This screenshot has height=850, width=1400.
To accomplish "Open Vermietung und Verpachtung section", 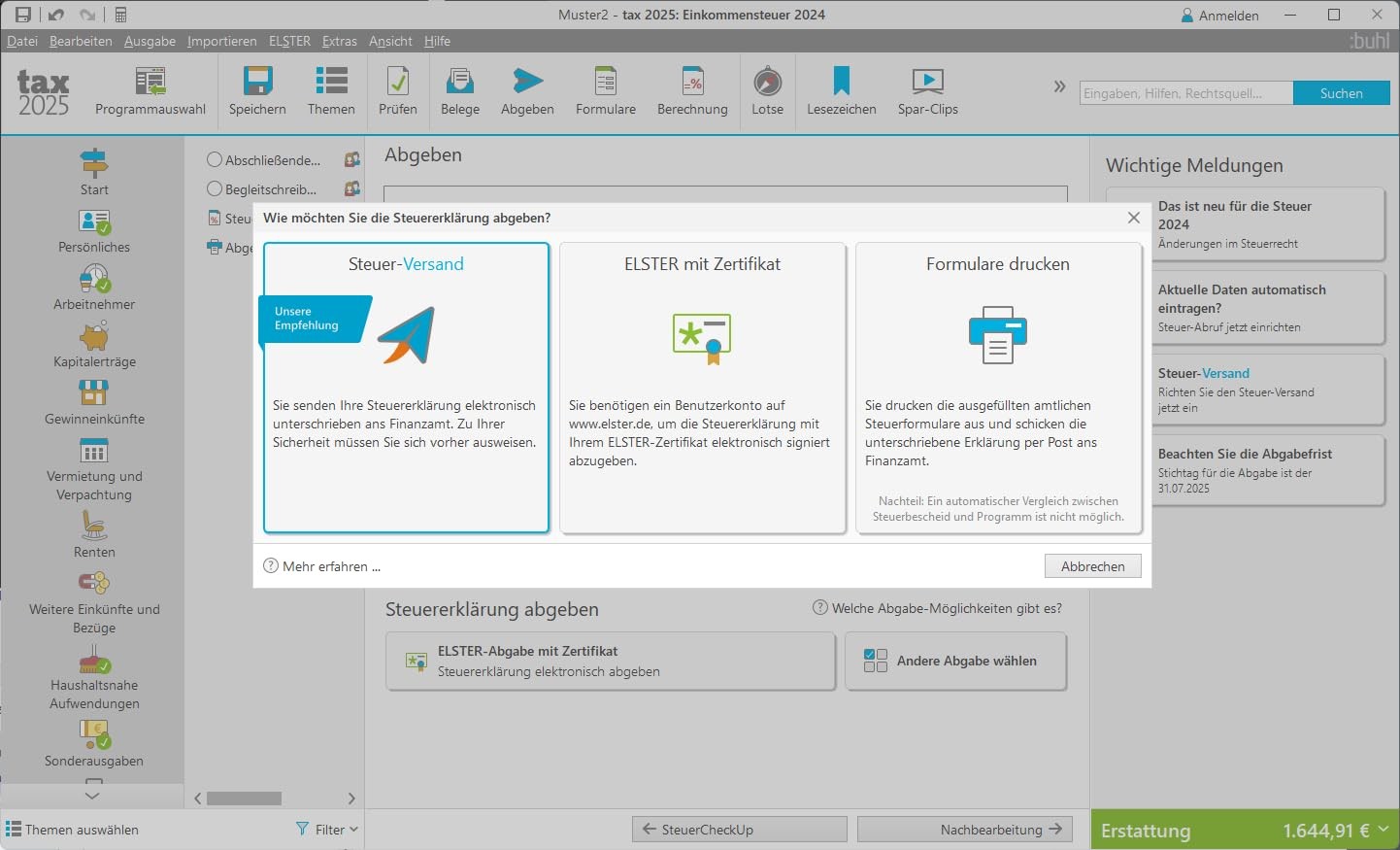I will (94, 469).
